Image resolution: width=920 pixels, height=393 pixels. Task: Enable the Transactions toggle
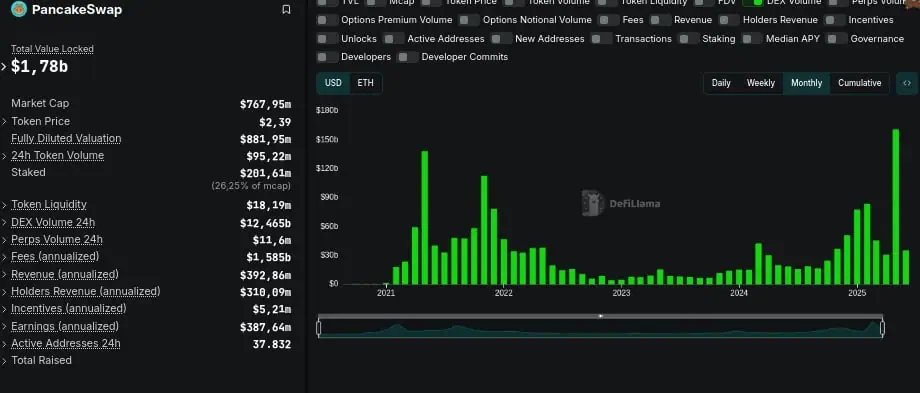[x=602, y=39]
